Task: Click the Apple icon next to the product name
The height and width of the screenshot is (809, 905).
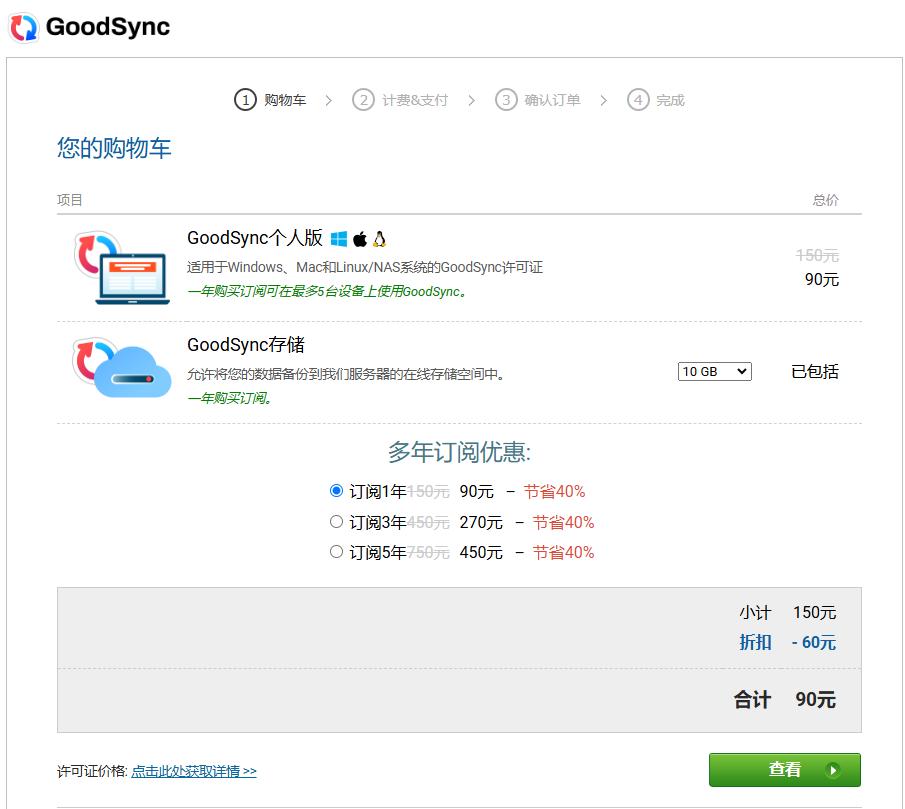Action: point(360,239)
